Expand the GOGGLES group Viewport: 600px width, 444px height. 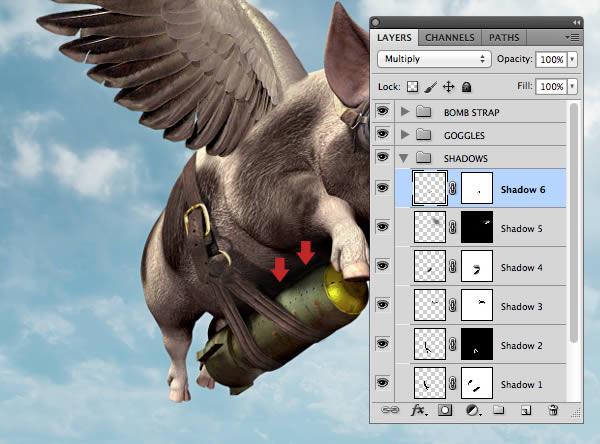(404, 134)
